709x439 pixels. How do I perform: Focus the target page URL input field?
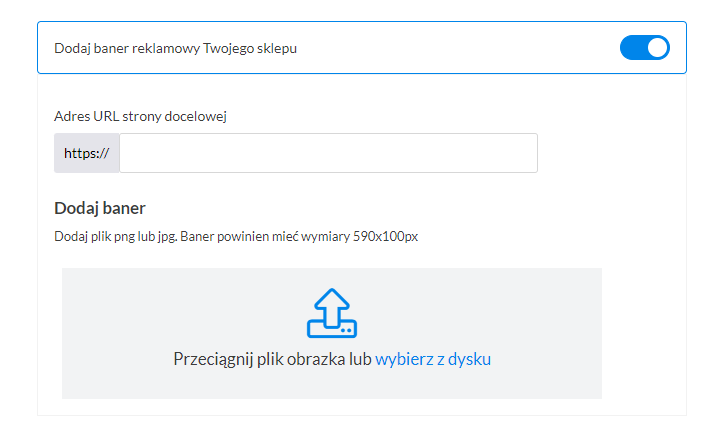tap(328, 153)
